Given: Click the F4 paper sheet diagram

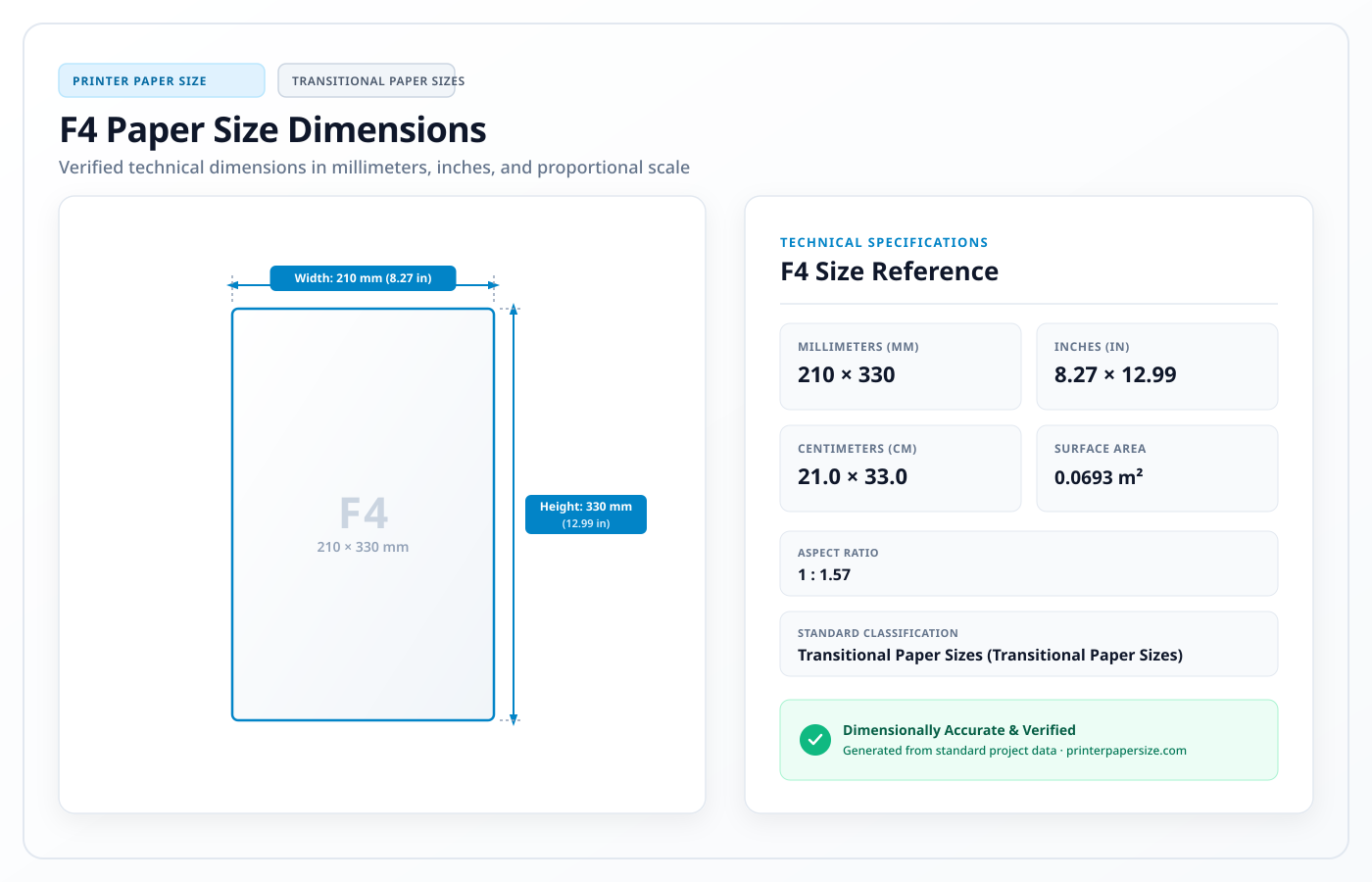Looking at the screenshot, I should [x=363, y=514].
